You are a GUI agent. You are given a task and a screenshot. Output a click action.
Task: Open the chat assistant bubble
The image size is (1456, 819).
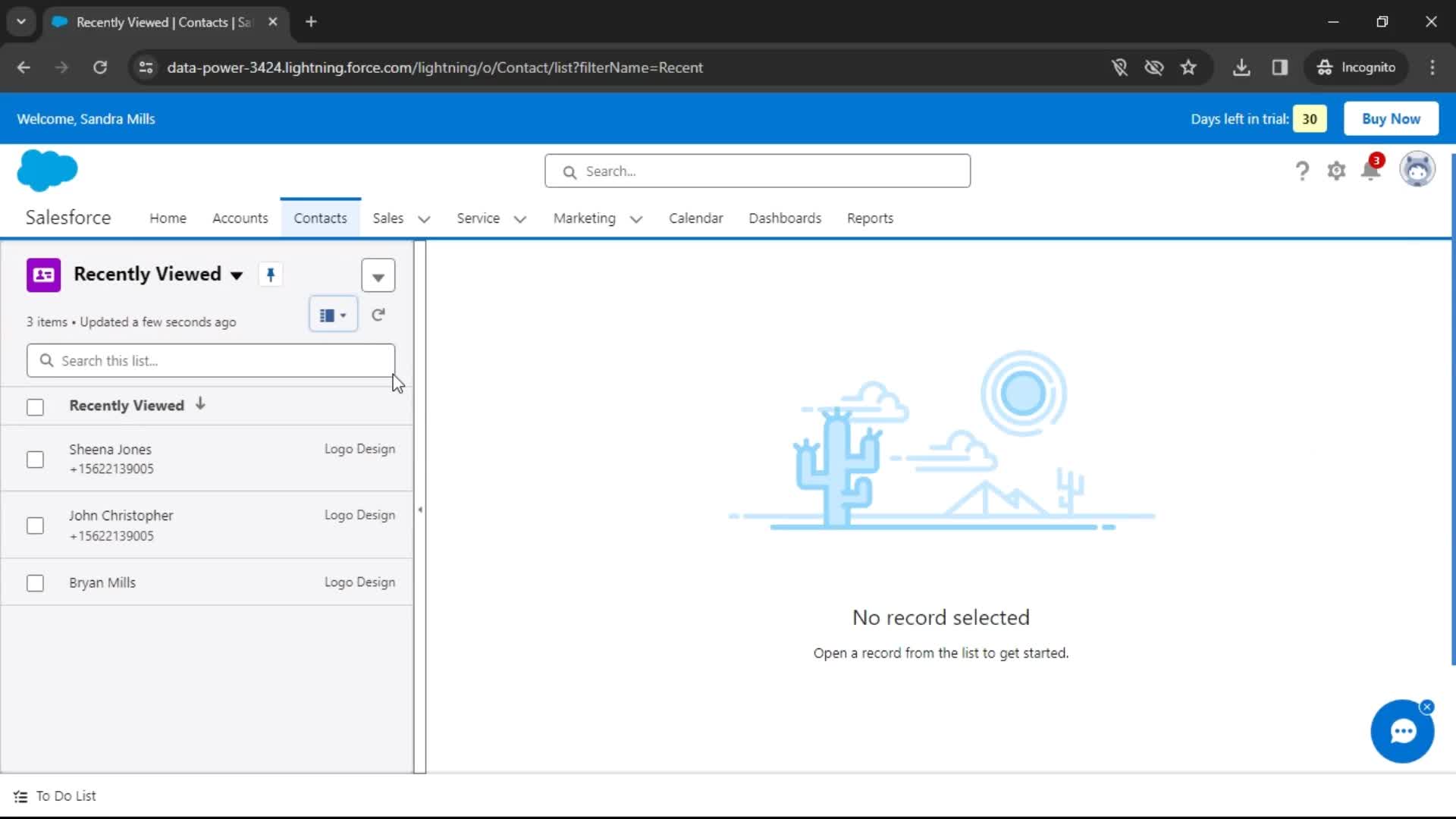click(x=1402, y=732)
